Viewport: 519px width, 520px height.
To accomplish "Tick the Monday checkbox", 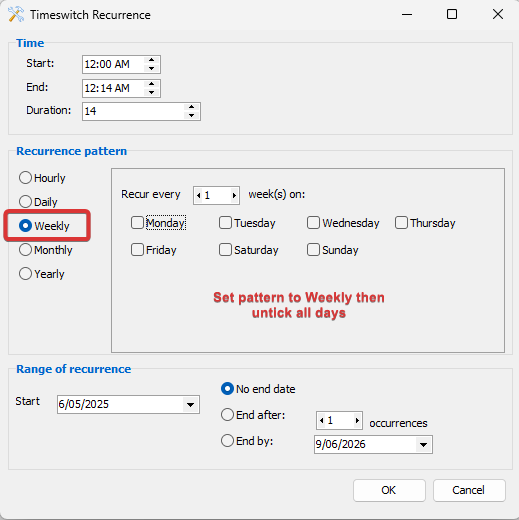I will (x=137, y=223).
